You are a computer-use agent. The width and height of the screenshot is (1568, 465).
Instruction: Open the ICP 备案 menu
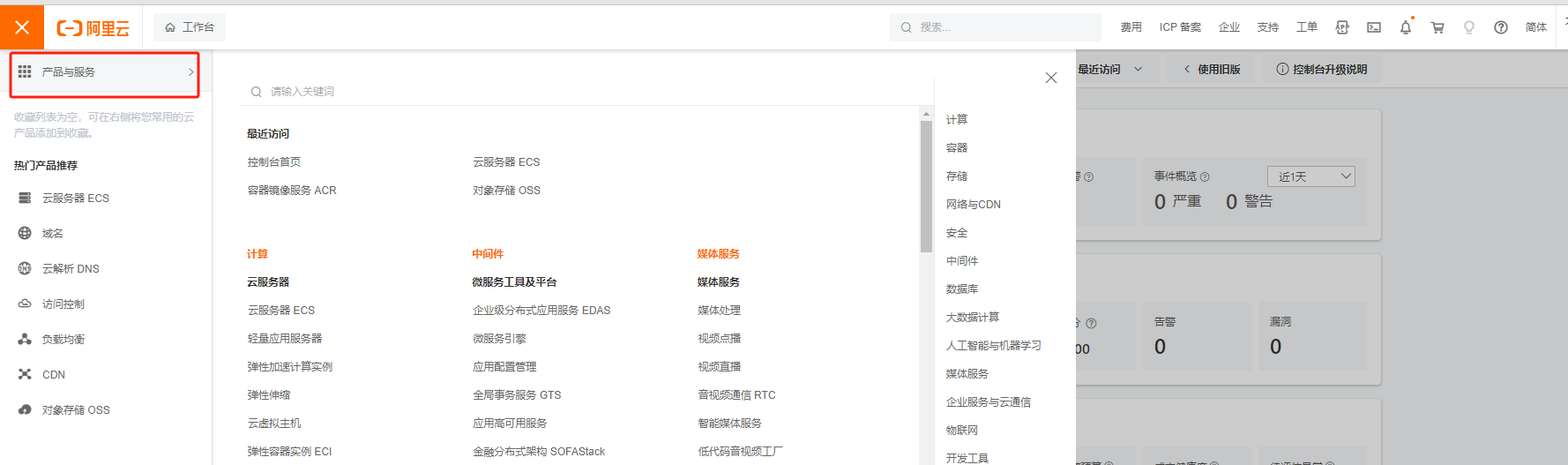[1180, 27]
